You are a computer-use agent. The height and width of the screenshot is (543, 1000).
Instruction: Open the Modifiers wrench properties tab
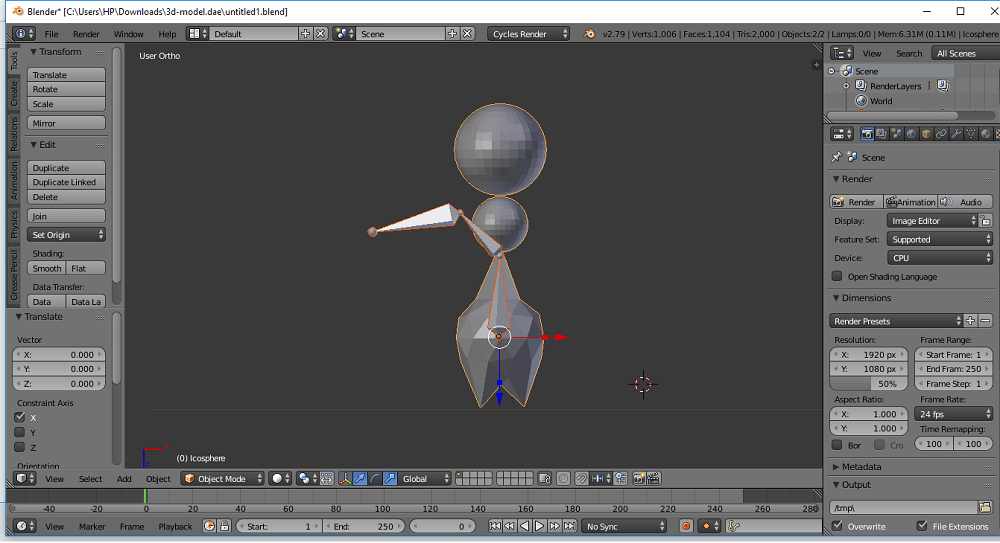(955, 134)
